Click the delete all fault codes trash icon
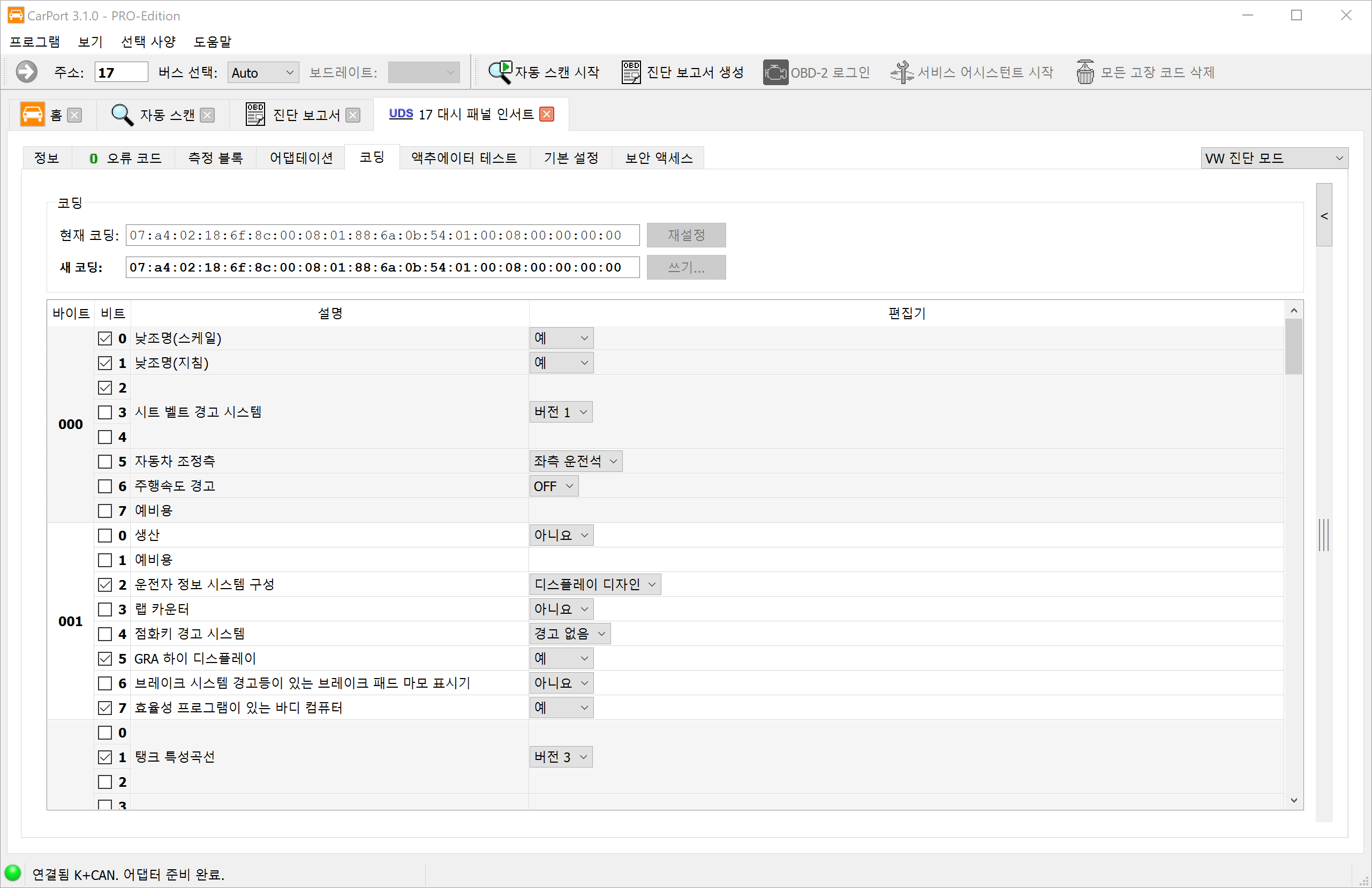The width and height of the screenshot is (1372, 888). coord(1085,72)
